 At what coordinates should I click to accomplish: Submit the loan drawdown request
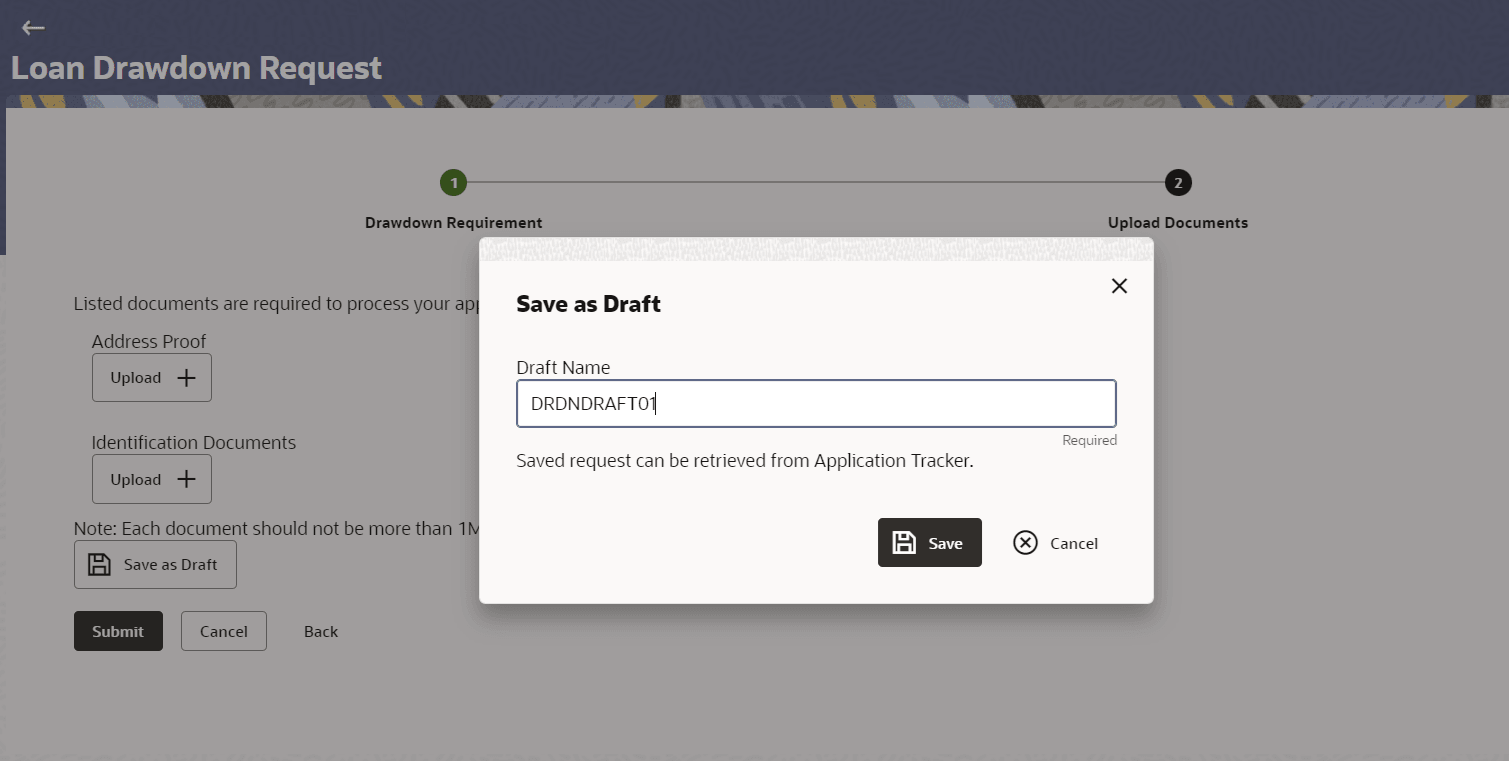pos(118,631)
